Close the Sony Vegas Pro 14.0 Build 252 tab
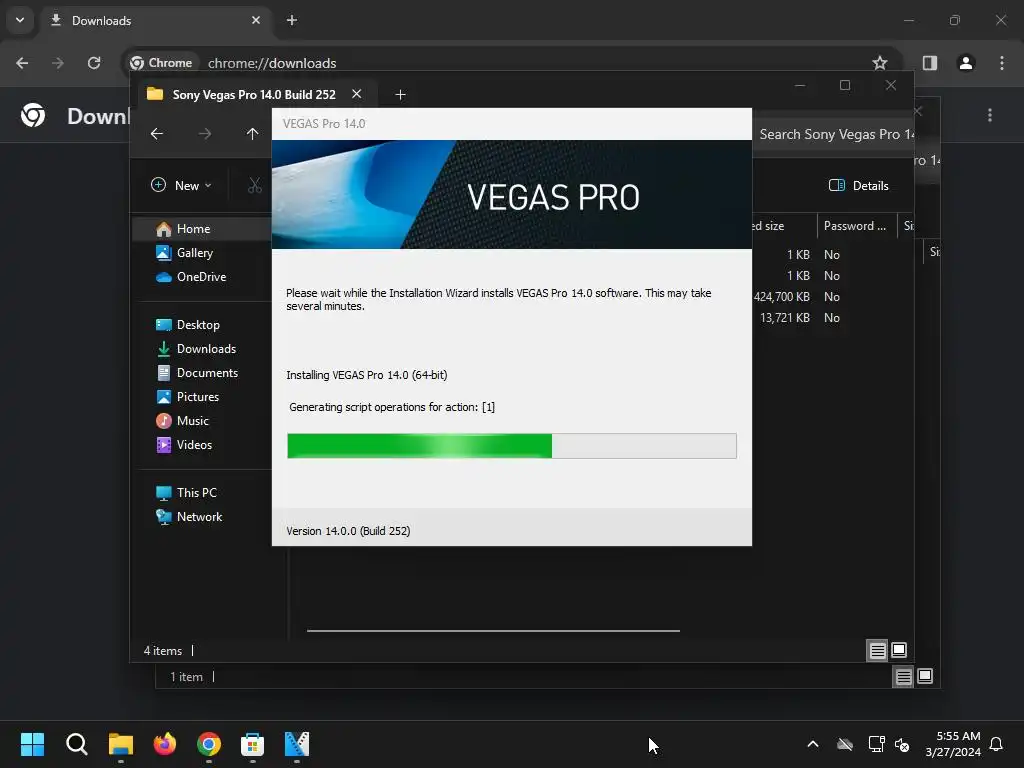Screen dimensions: 1024x768 [357, 94]
